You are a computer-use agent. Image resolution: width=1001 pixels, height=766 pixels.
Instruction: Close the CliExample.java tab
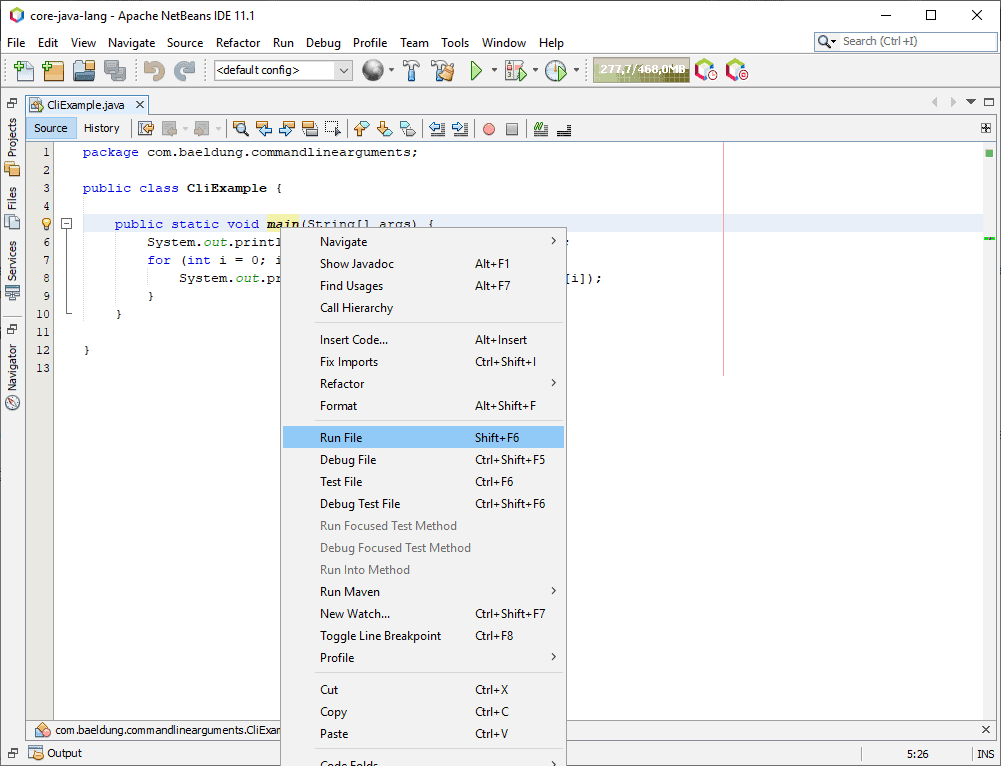point(140,104)
